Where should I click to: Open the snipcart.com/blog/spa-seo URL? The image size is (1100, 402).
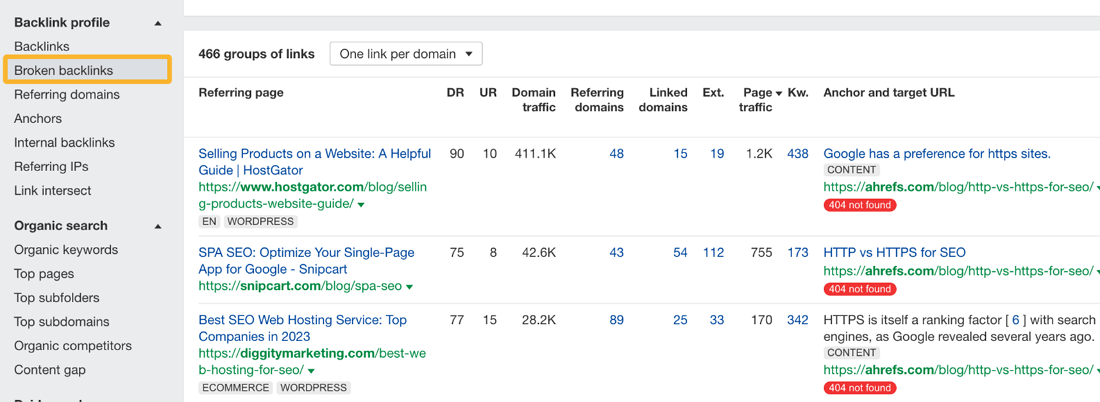tap(300, 286)
